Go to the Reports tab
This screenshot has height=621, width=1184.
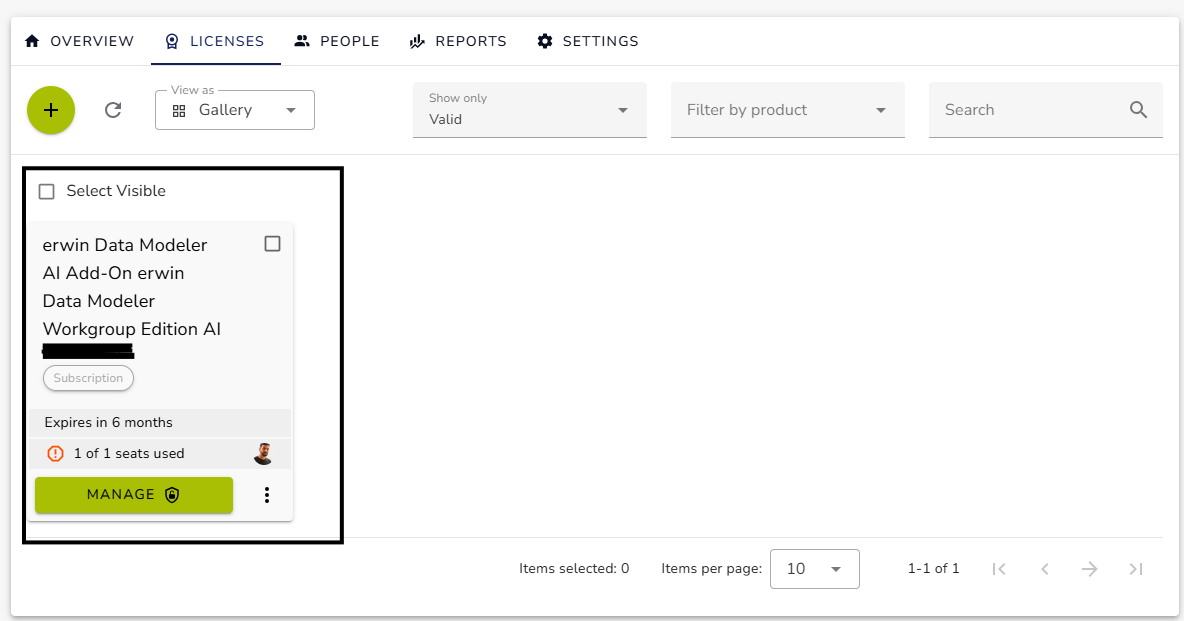point(458,42)
